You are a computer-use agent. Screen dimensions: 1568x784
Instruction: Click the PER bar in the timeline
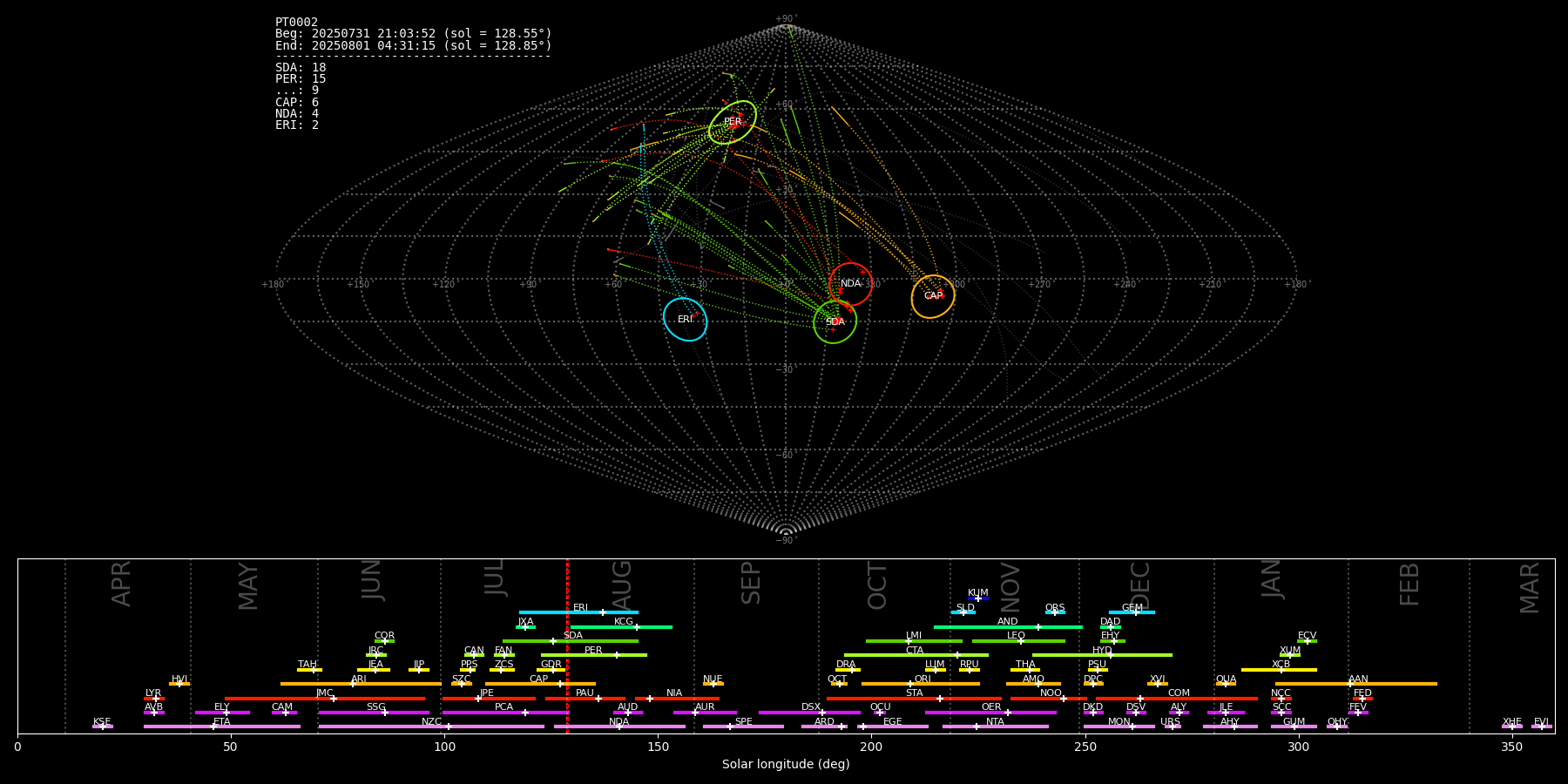tap(594, 655)
